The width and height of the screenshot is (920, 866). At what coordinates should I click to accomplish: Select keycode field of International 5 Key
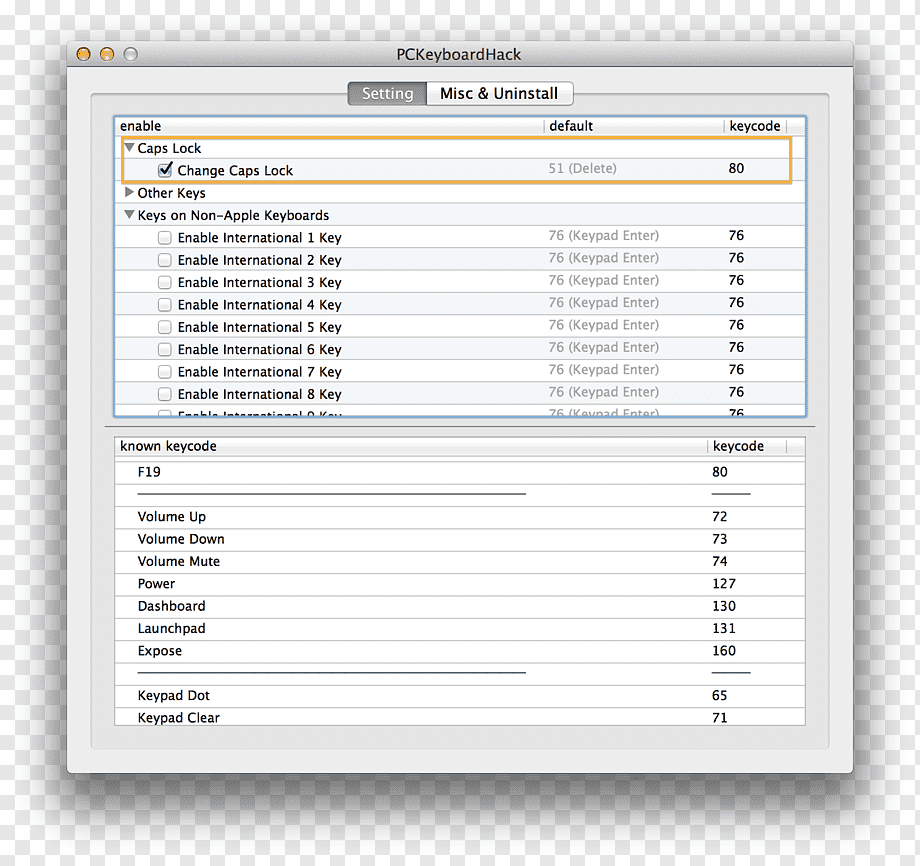click(736, 324)
